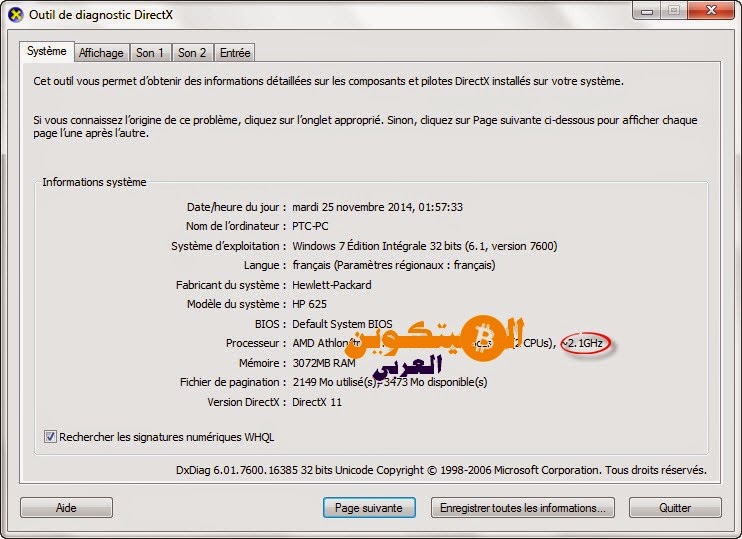Switch to the Système tab
The image size is (742, 539).
point(46,51)
